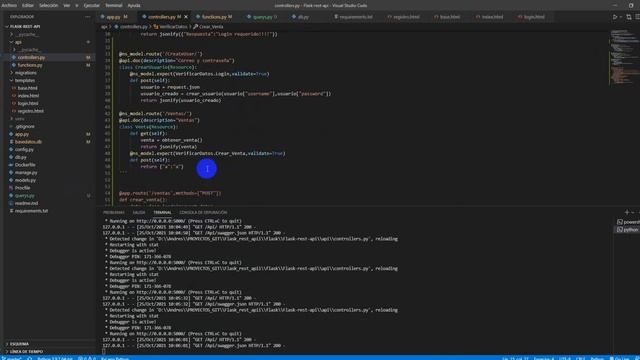The image size is (640, 360).
Task: Click the Python interpreter version in status bar
Action: [x=55, y=358]
